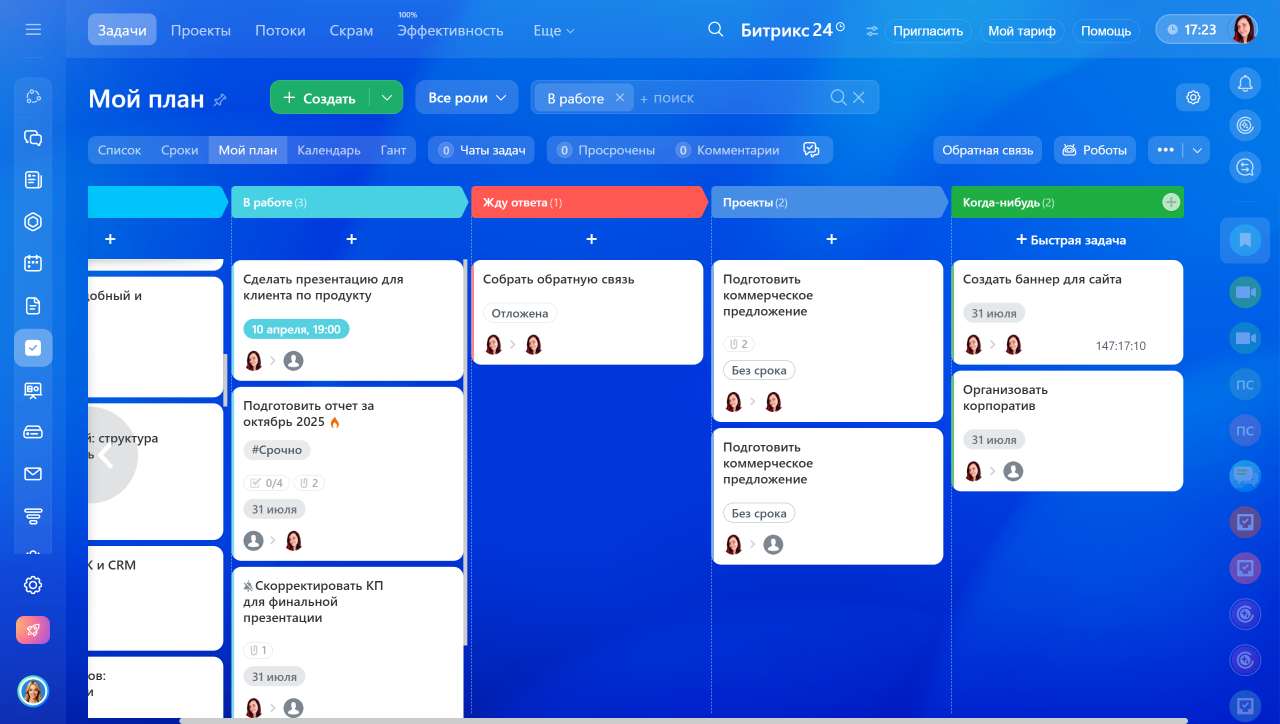Switch to the Календарь view tab
The image size is (1280, 724).
coord(329,150)
